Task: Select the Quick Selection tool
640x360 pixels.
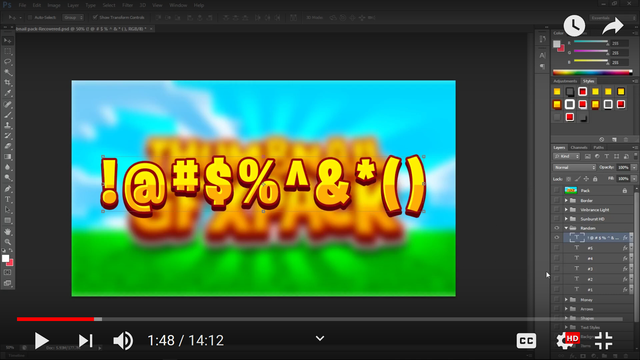Action: pos(7,72)
